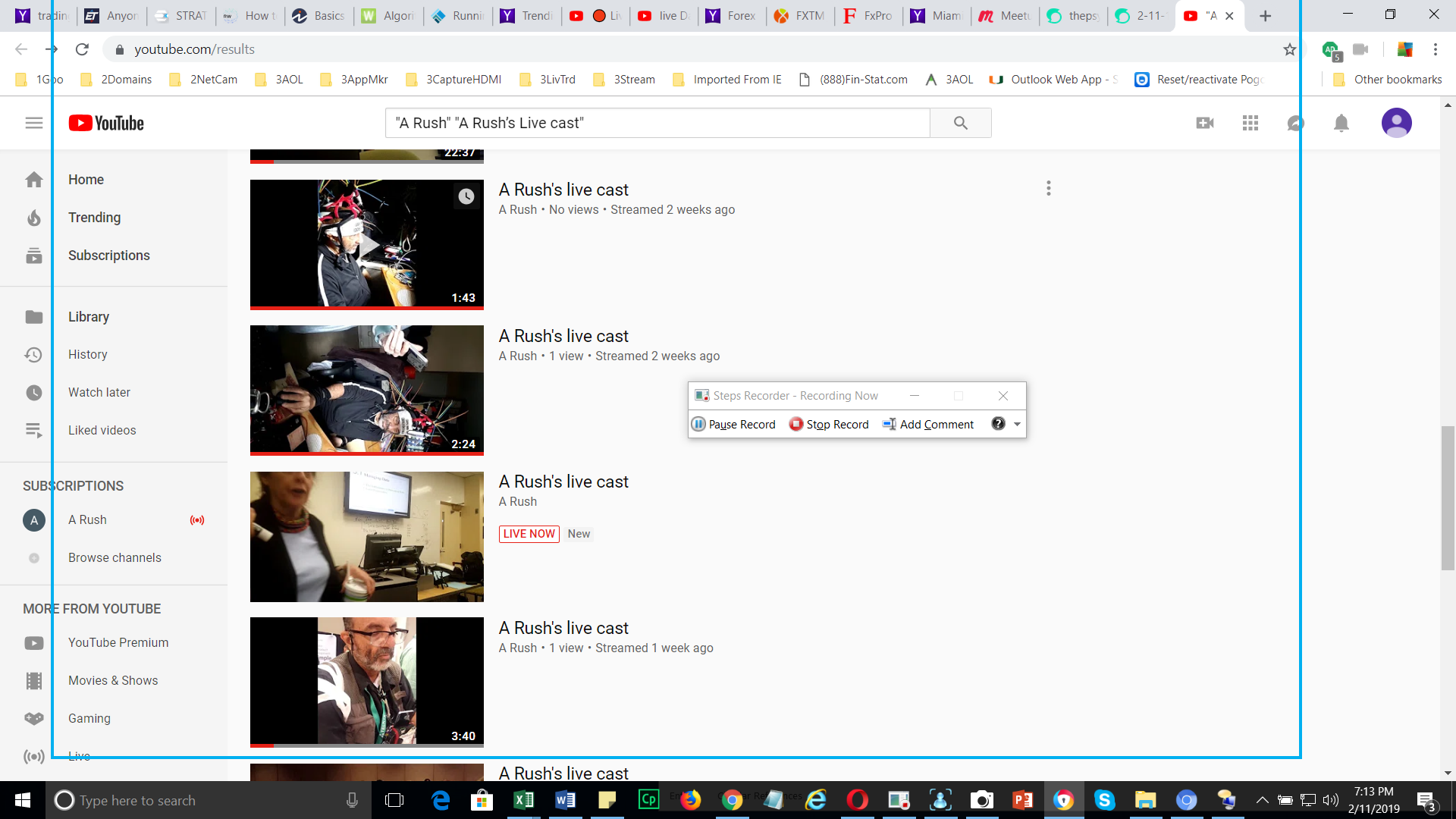Open the volume icon in system tray
The width and height of the screenshot is (1456, 819).
(x=1330, y=800)
